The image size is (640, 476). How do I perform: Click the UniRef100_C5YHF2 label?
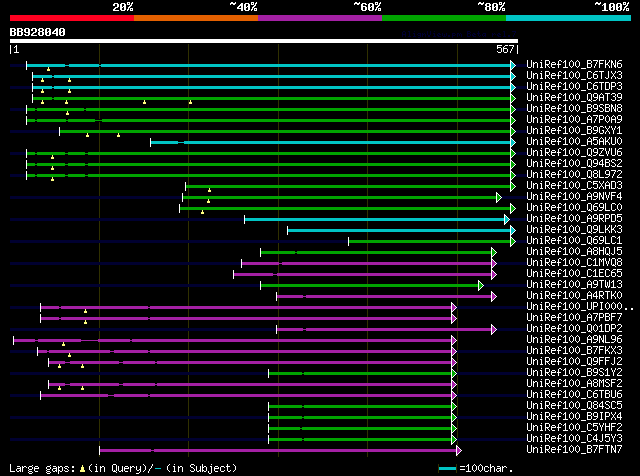click(x=574, y=428)
